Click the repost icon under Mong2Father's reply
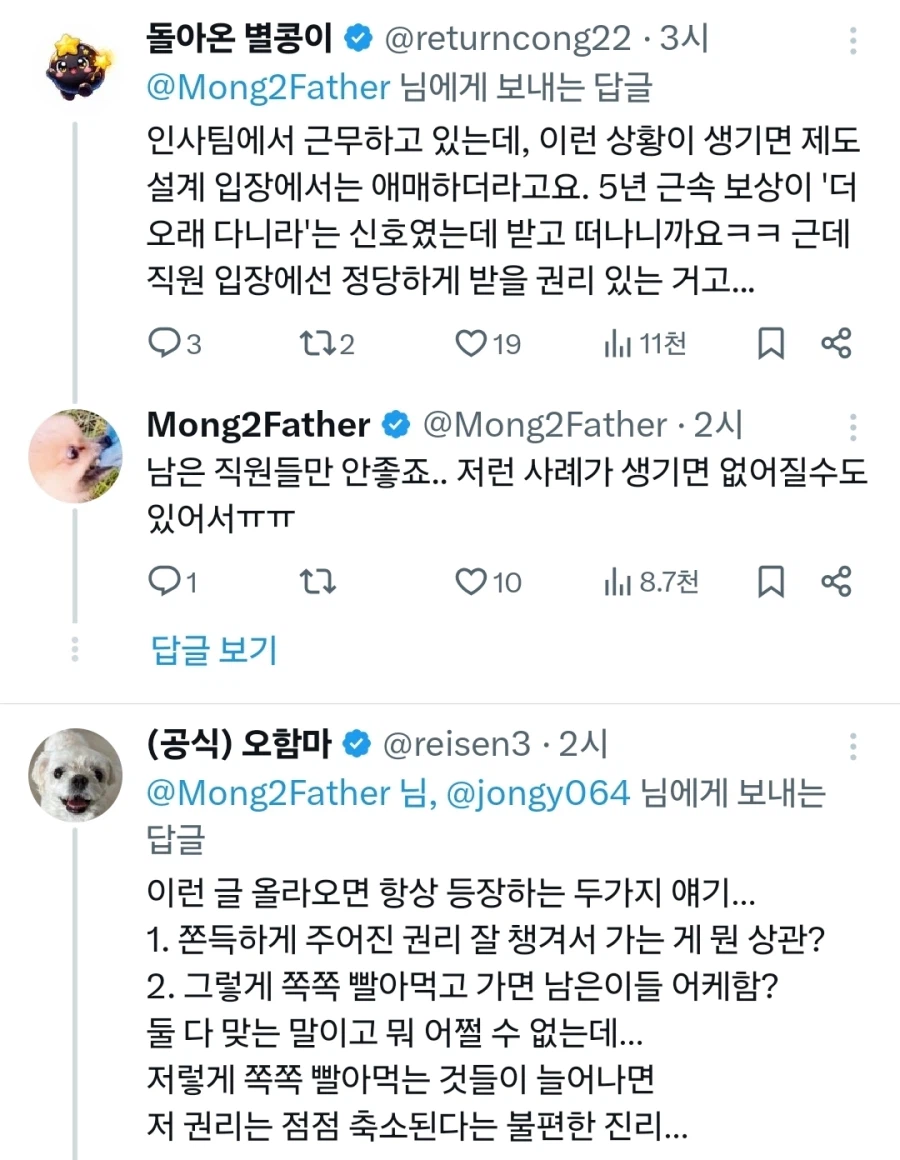Image resolution: width=900 pixels, height=1160 pixels. tap(316, 580)
